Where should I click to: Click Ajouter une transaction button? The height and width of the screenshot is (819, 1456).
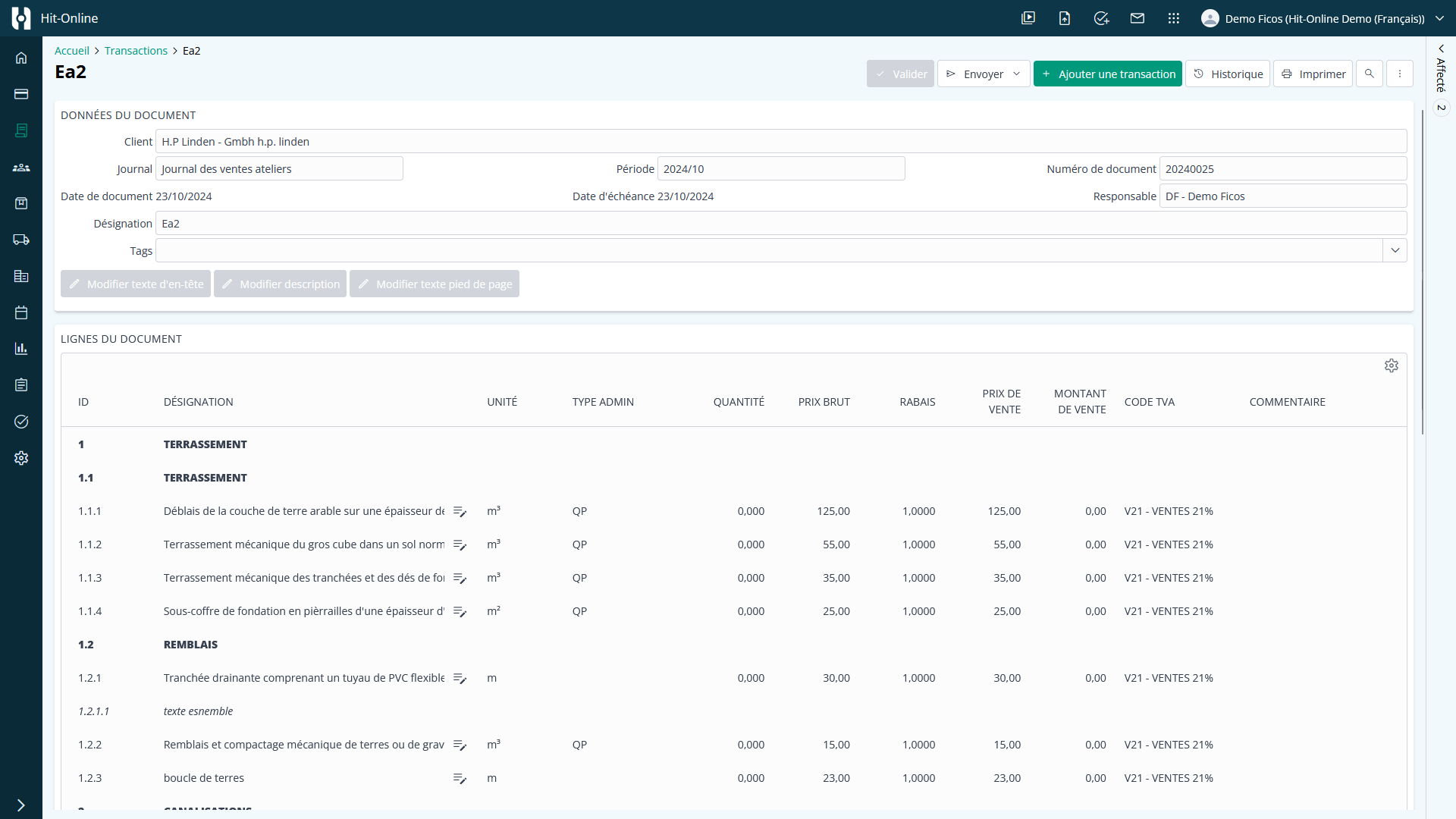tap(1107, 74)
